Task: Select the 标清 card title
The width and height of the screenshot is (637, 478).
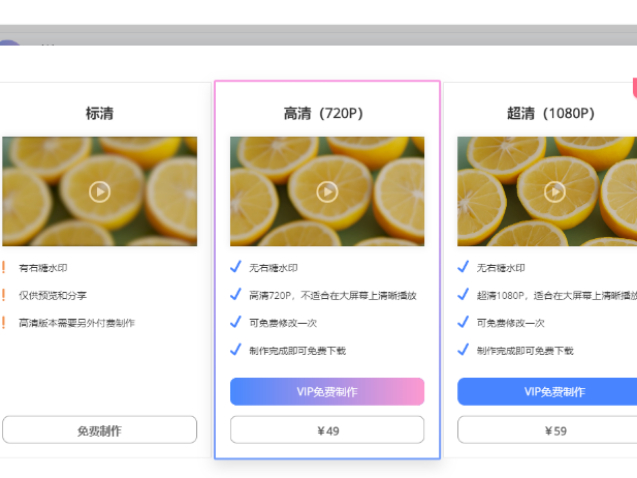Action: tap(100, 113)
